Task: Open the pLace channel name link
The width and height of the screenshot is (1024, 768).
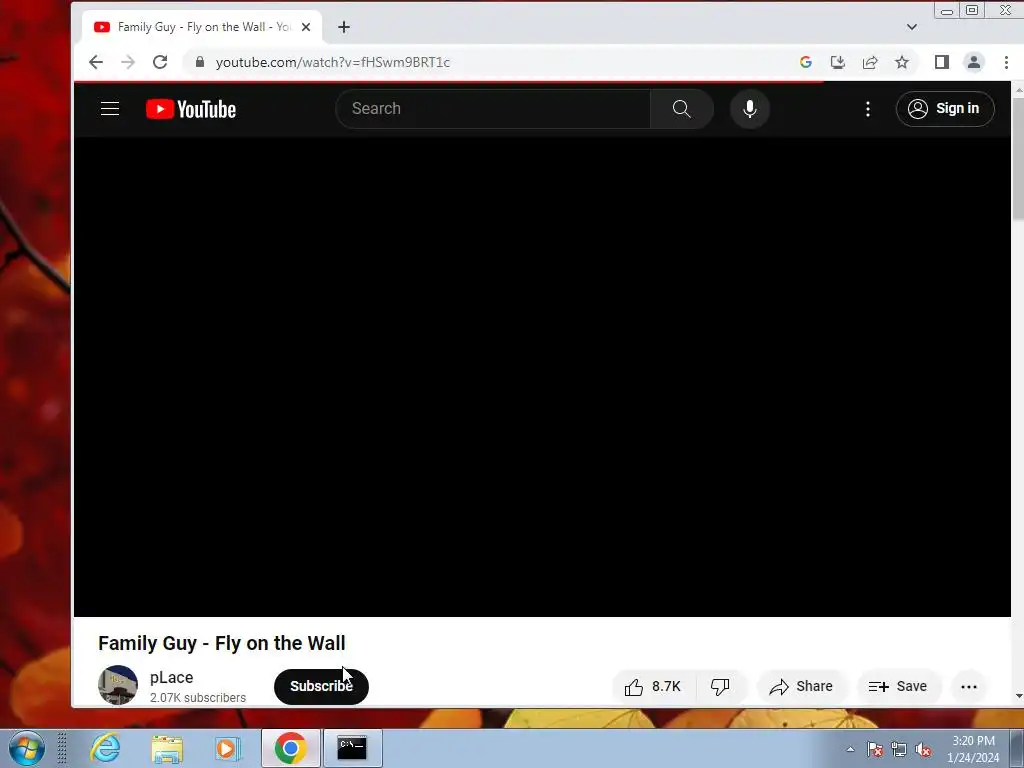Action: coord(171,677)
